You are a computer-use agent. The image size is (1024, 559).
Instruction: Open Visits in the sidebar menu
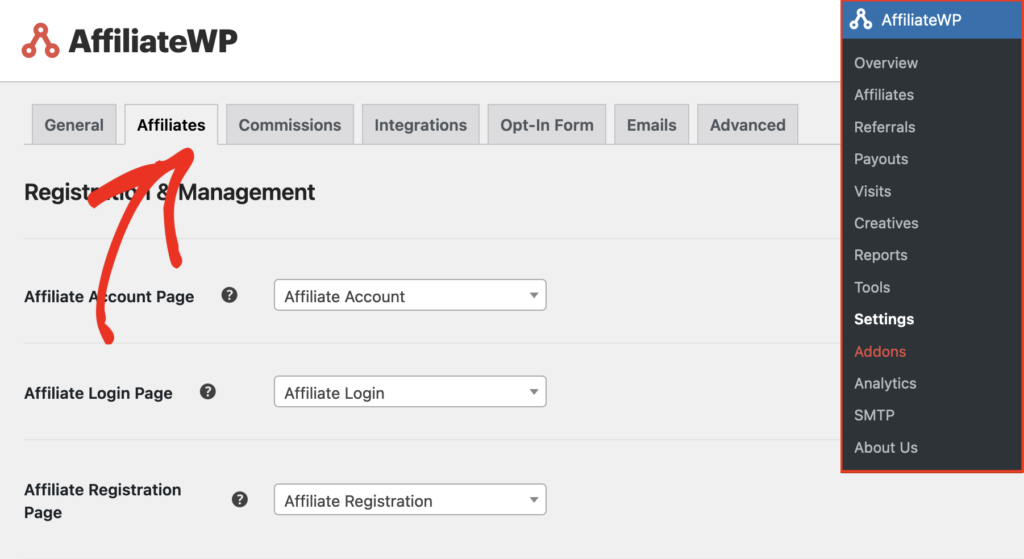[x=872, y=191]
